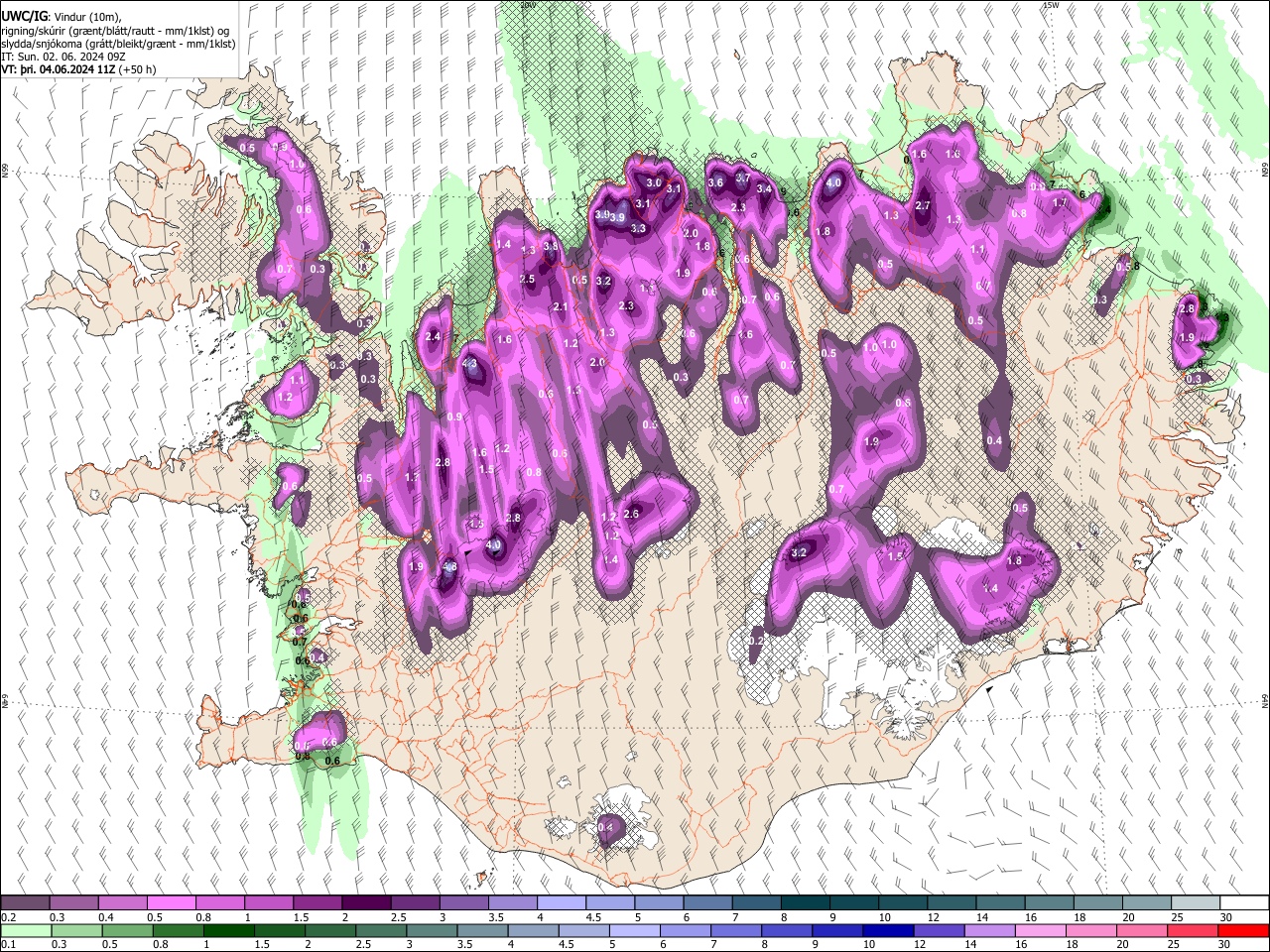
Task: Click the 'VT: þri. 04.06.2024 11Z' valid time
Action: 59,69
